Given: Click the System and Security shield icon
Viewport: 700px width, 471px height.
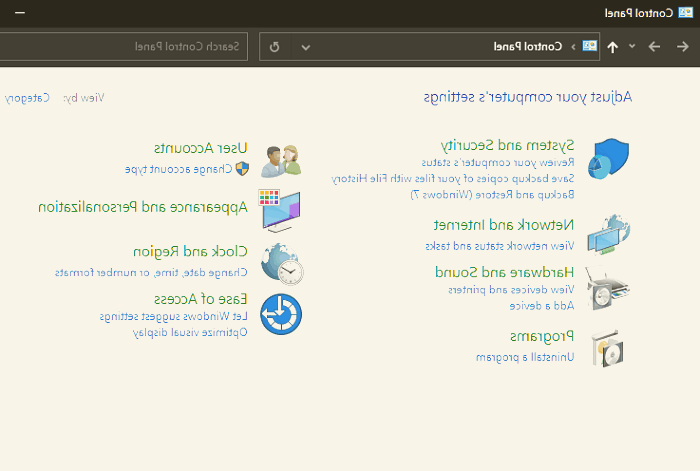Looking at the screenshot, I should (608, 160).
